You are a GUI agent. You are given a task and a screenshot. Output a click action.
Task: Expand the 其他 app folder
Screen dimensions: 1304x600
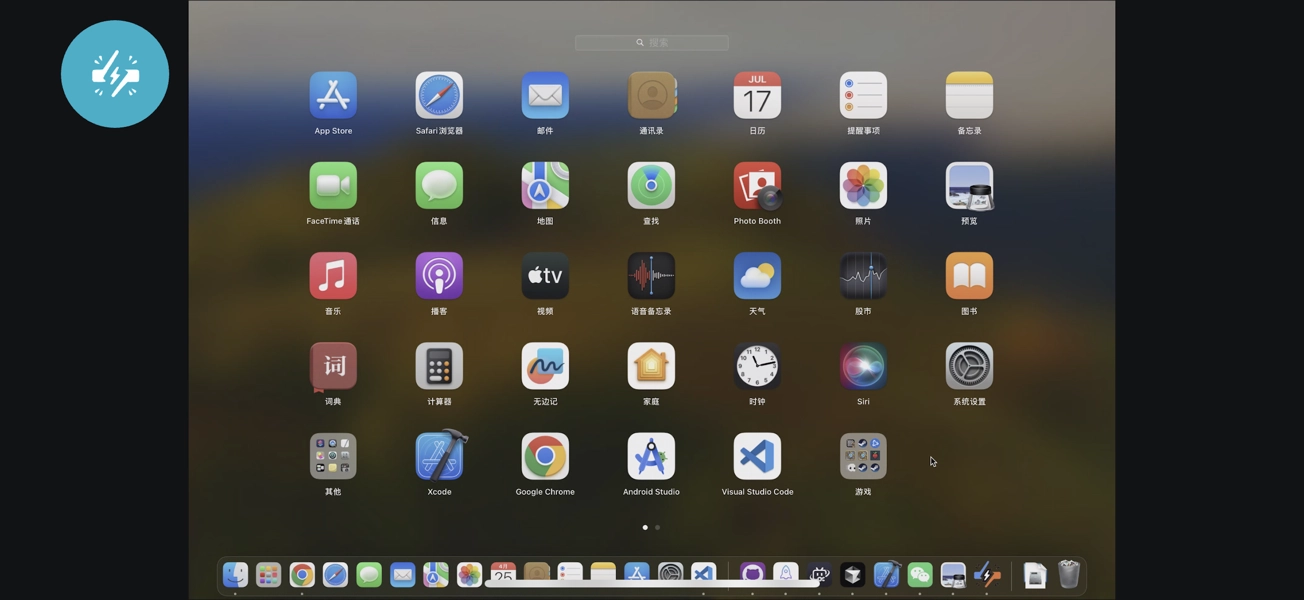(333, 457)
